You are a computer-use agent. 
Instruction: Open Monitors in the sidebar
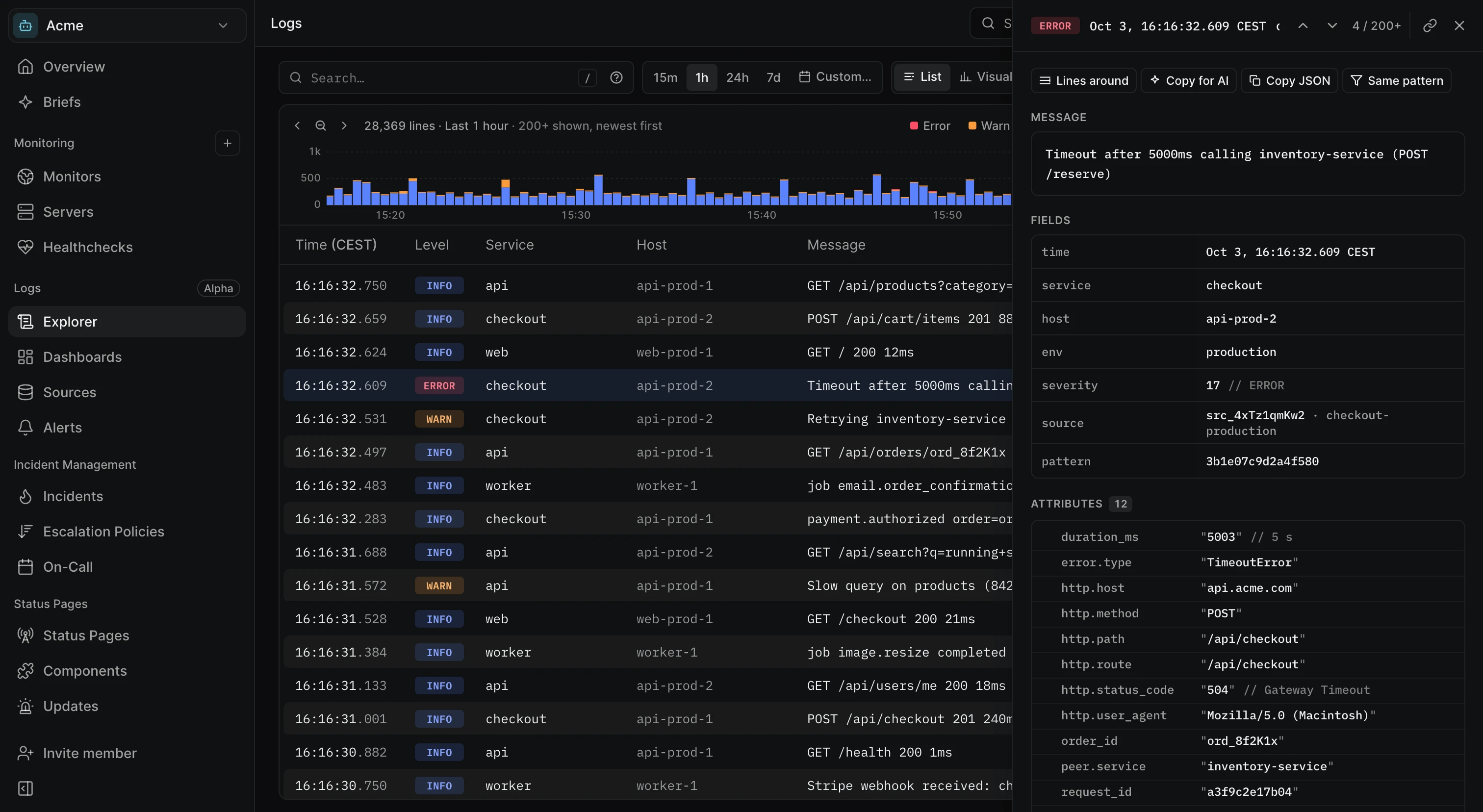127,177
